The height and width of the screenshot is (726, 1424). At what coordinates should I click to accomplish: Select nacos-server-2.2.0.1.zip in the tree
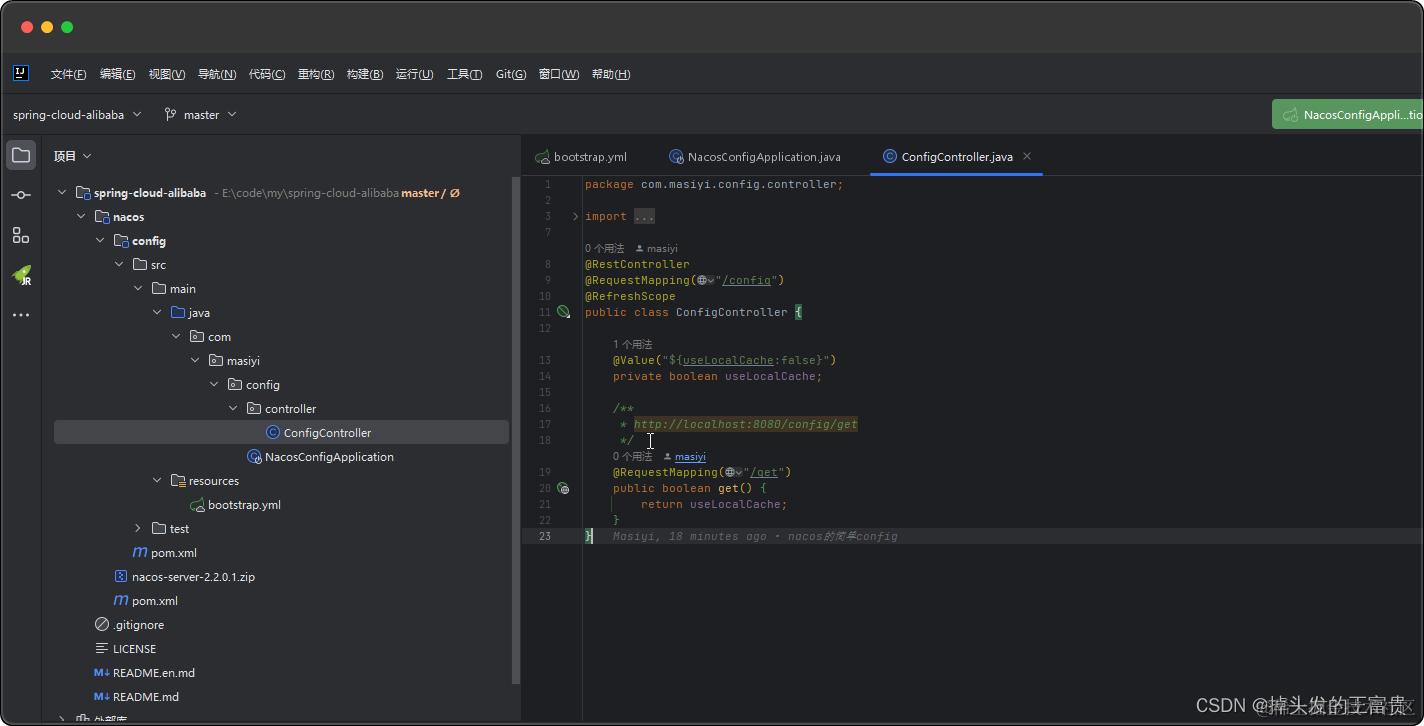coord(193,577)
